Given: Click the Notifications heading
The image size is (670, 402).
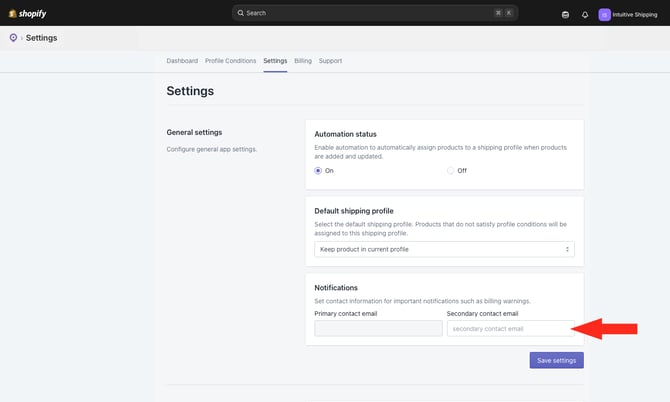Looking at the screenshot, I should point(336,288).
